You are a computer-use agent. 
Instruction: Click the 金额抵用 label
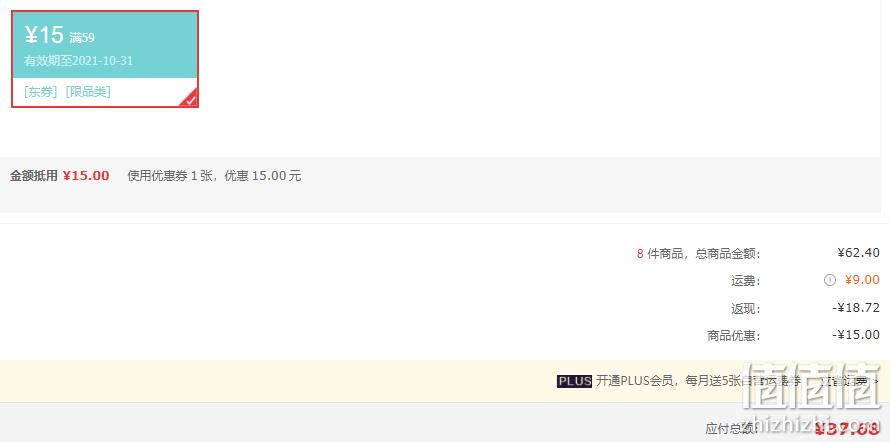coord(34,176)
